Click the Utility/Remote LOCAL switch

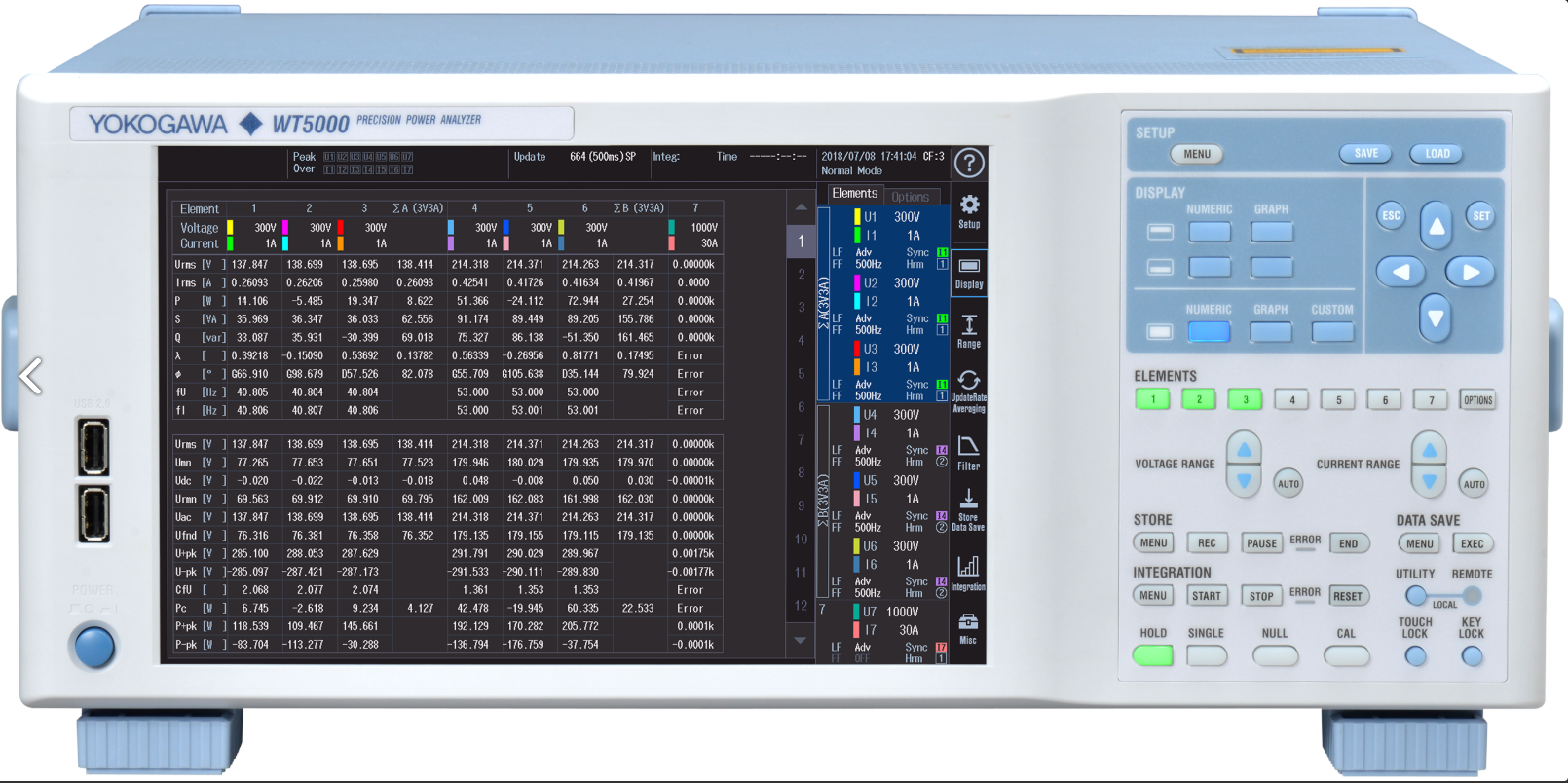(1443, 596)
